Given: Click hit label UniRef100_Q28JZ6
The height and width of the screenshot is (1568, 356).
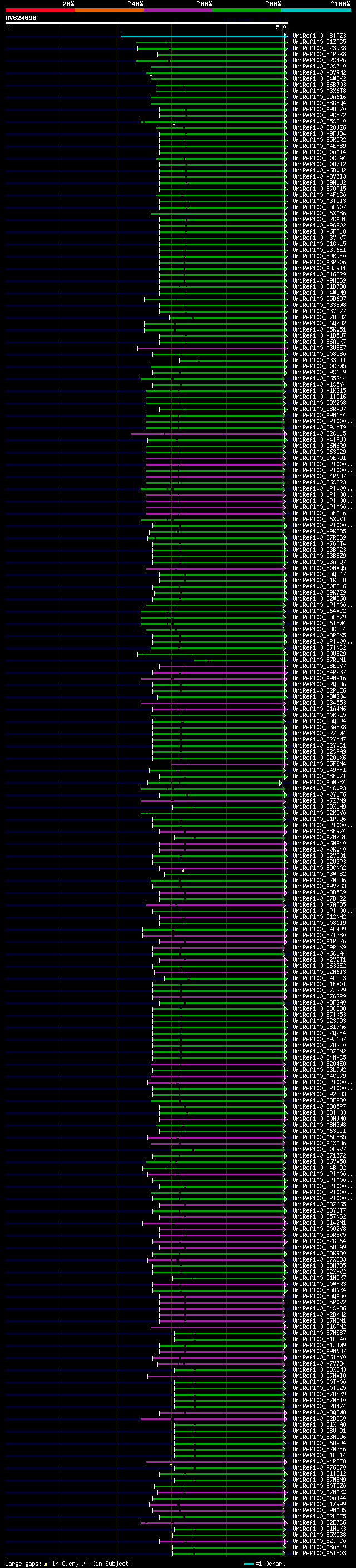Looking at the screenshot, I should [319, 127].
